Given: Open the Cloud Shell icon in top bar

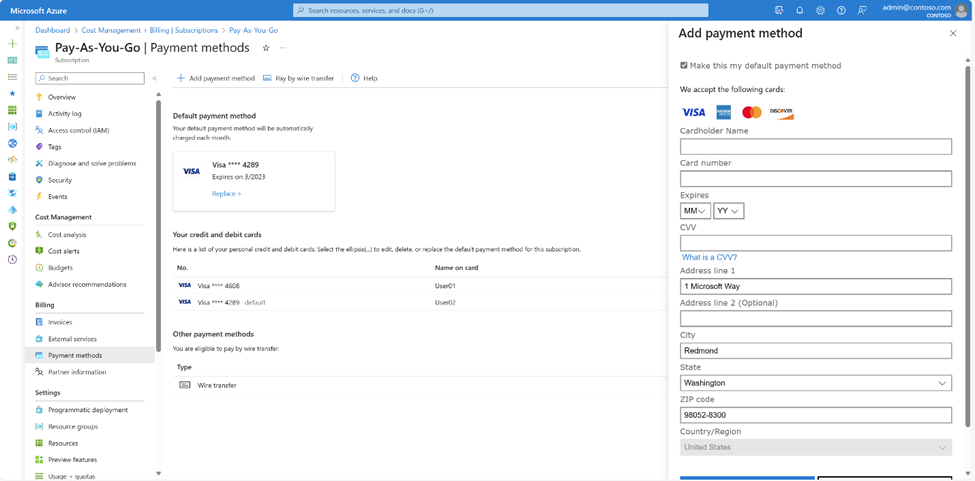Looking at the screenshot, I should coord(779,11).
